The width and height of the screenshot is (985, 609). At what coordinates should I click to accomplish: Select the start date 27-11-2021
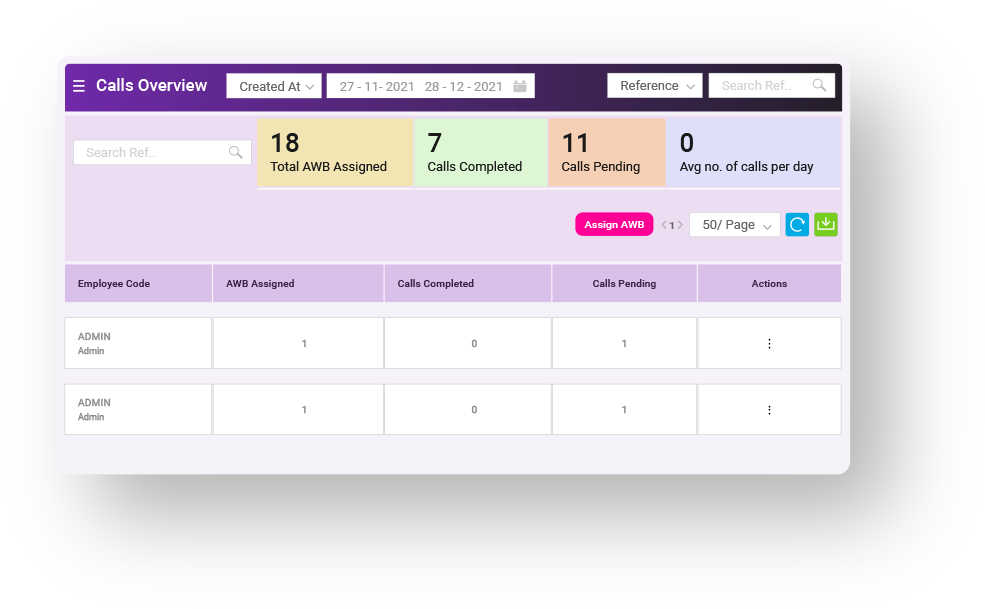point(377,87)
